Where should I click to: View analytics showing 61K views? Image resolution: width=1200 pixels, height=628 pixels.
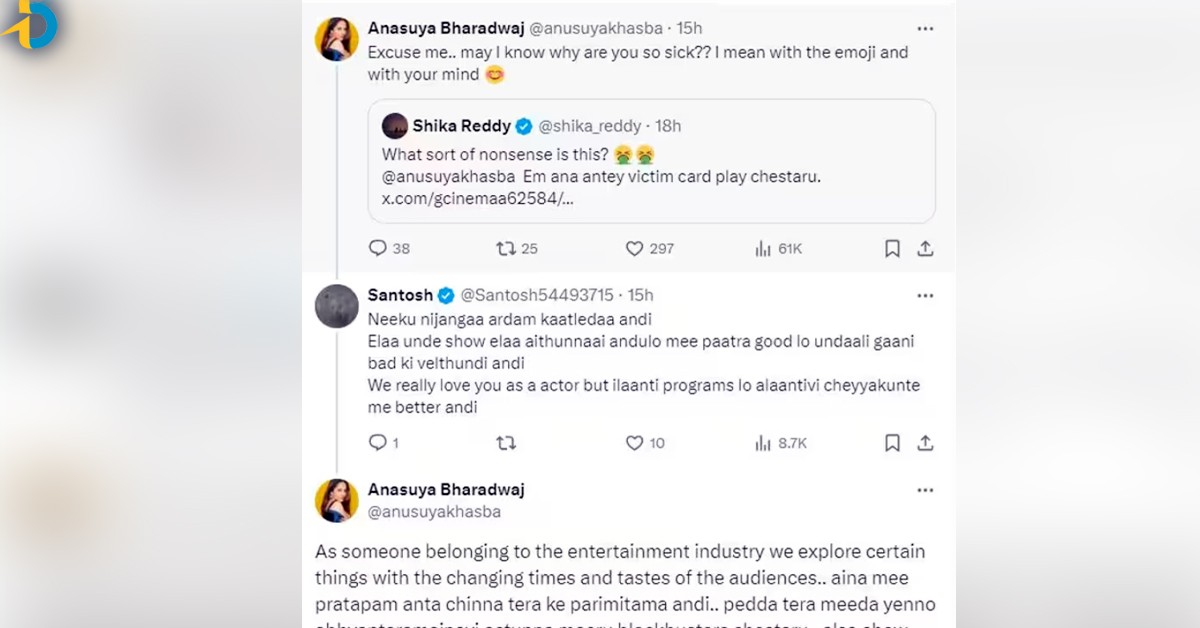tap(763, 248)
